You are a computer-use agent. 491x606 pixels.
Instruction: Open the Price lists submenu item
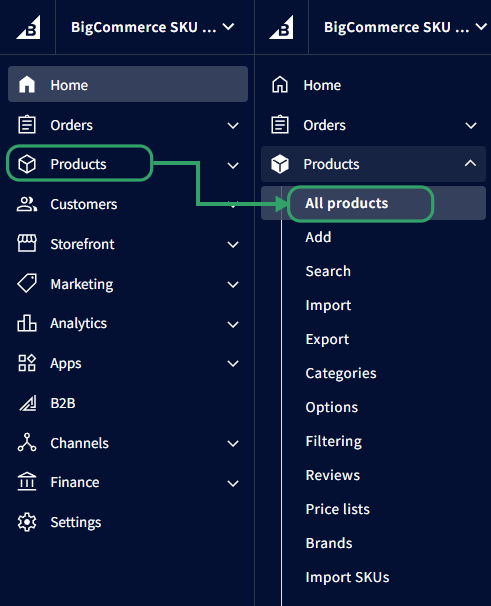338,509
